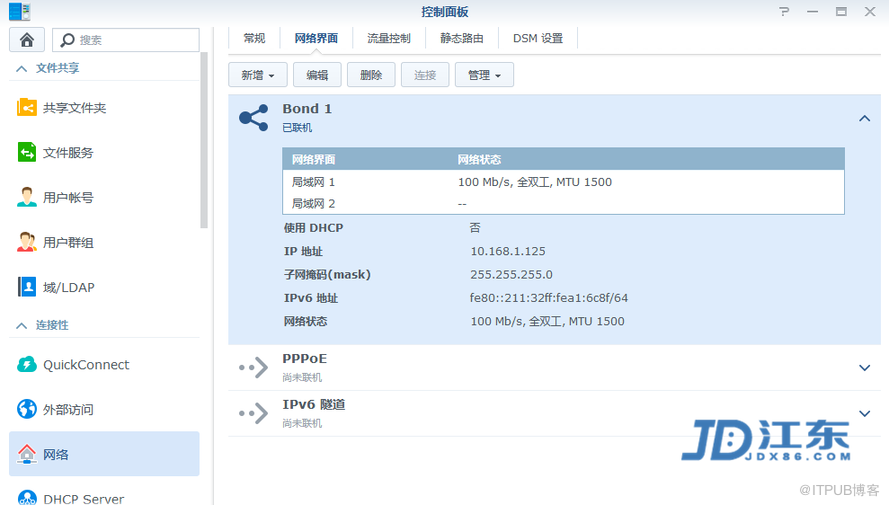889x505 pixels.
Task: Click the Bond 1 share icon
Action: [x=253, y=117]
